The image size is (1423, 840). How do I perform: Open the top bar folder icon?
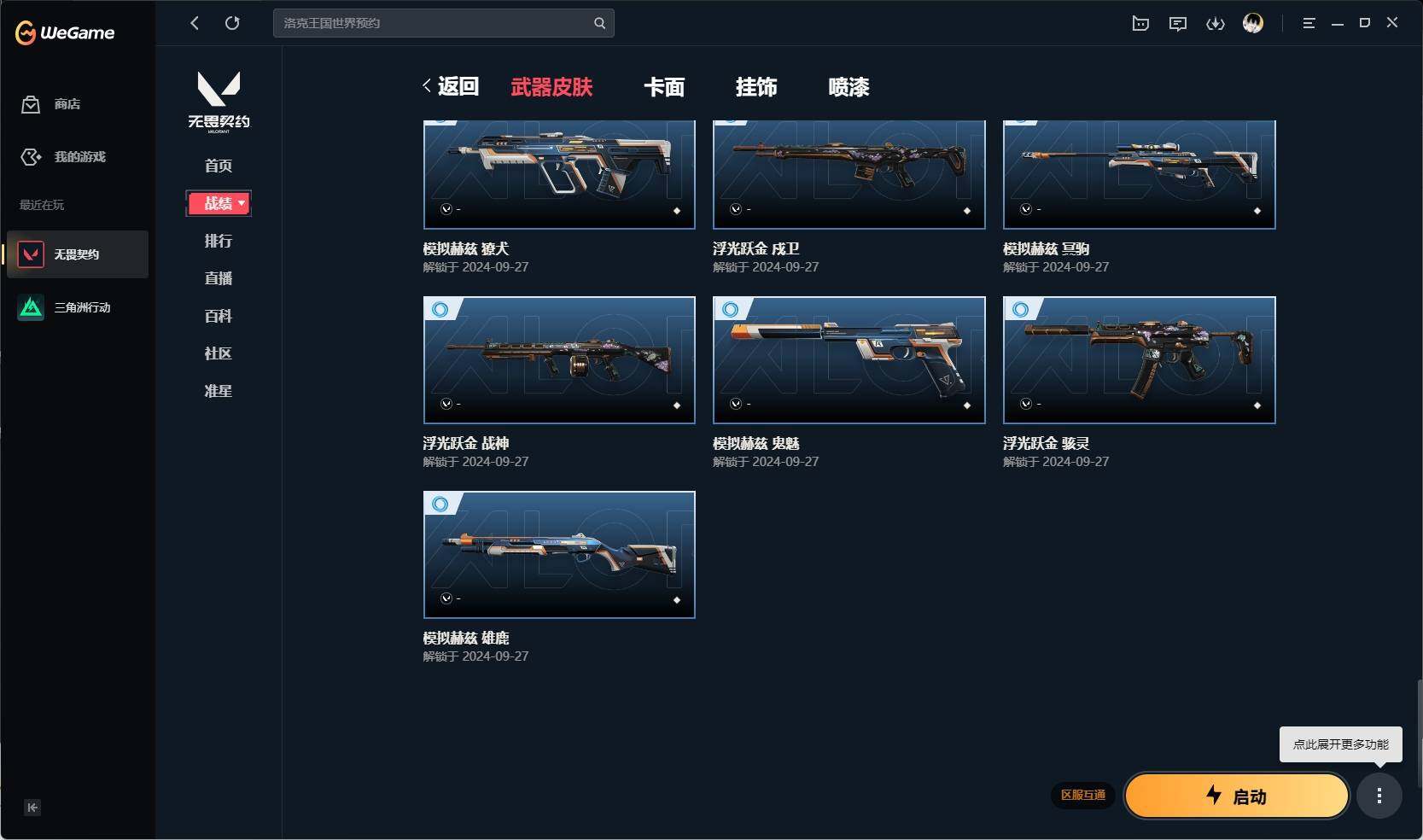pos(1140,24)
